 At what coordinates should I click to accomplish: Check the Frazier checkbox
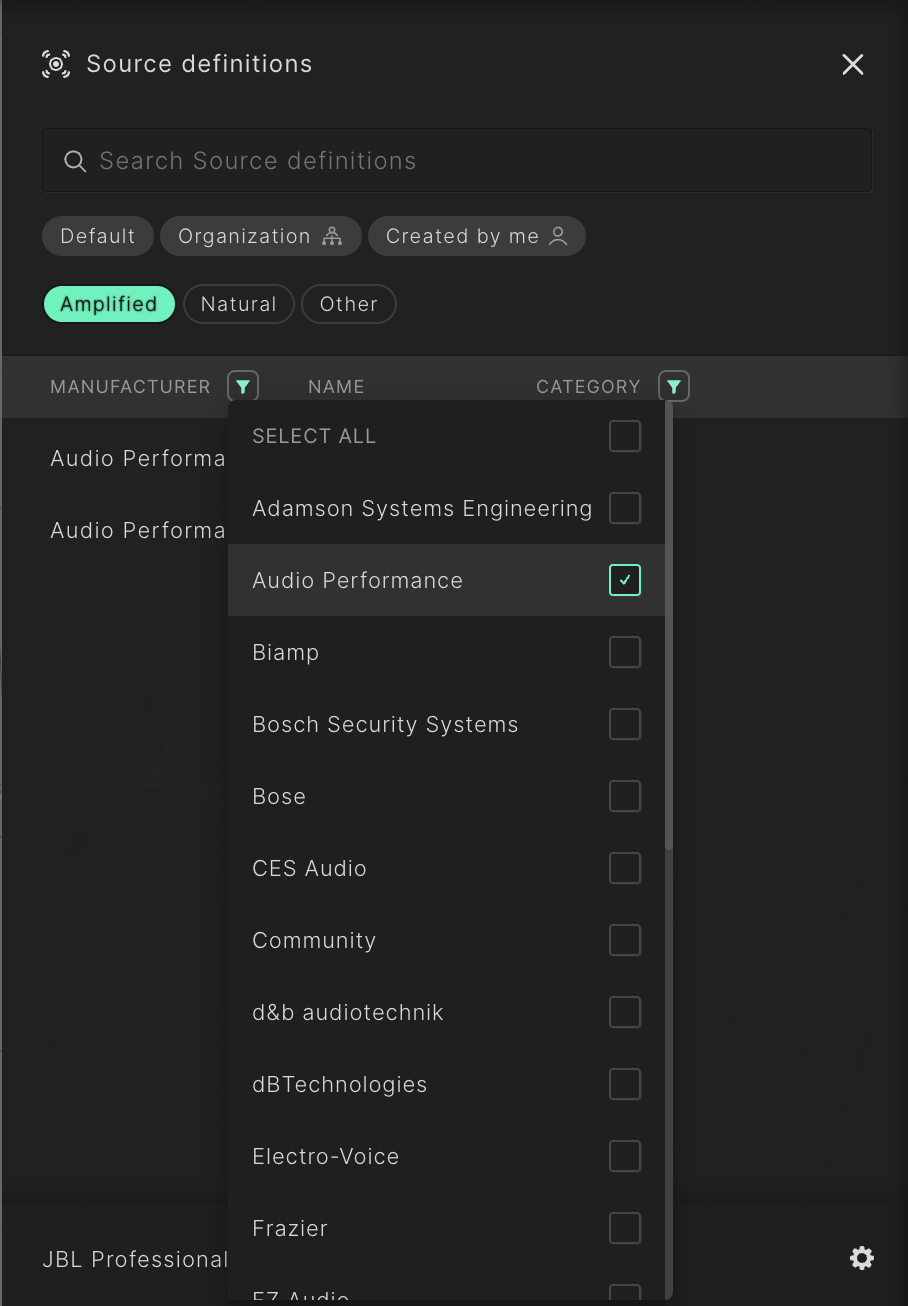pos(625,1228)
